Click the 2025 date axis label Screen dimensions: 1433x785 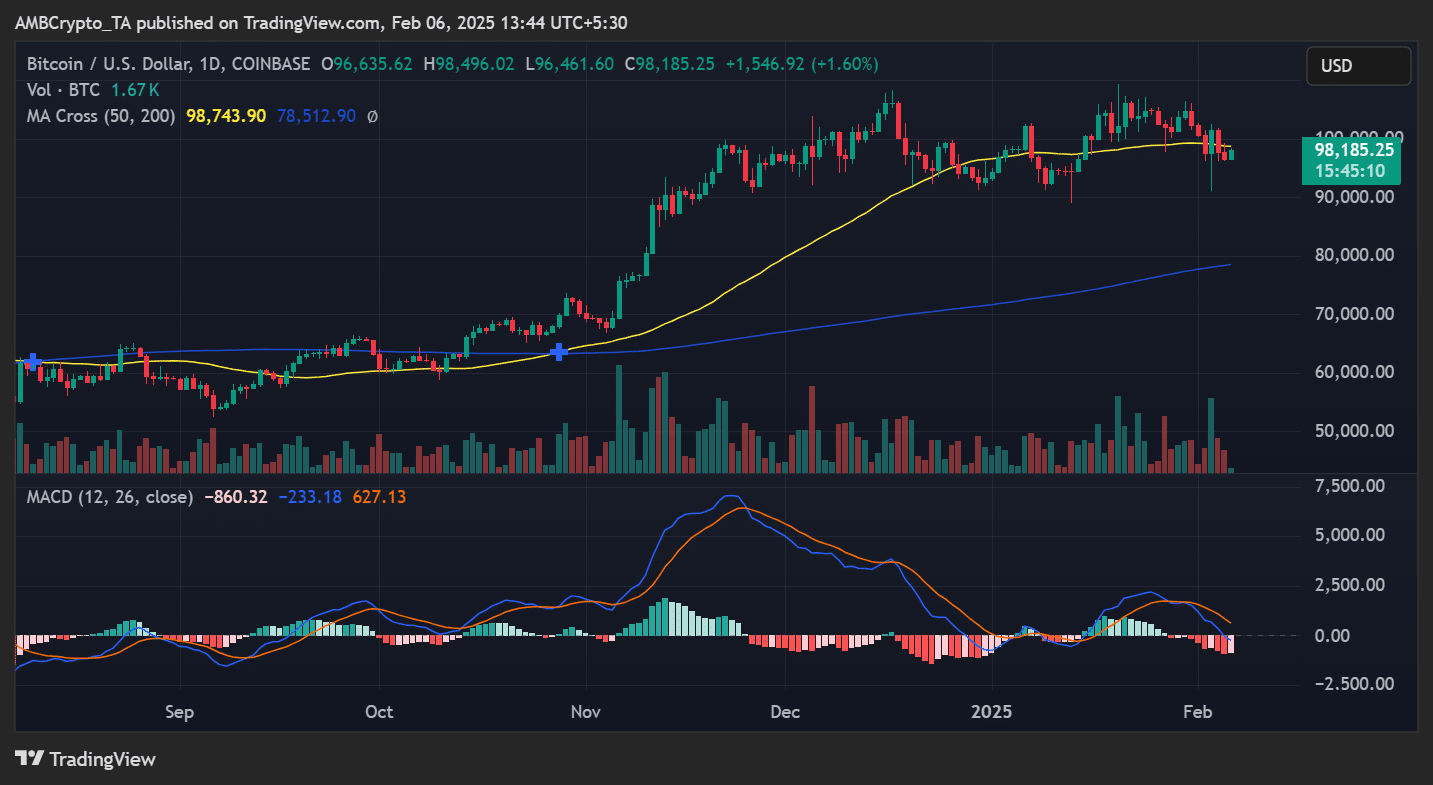(x=992, y=712)
